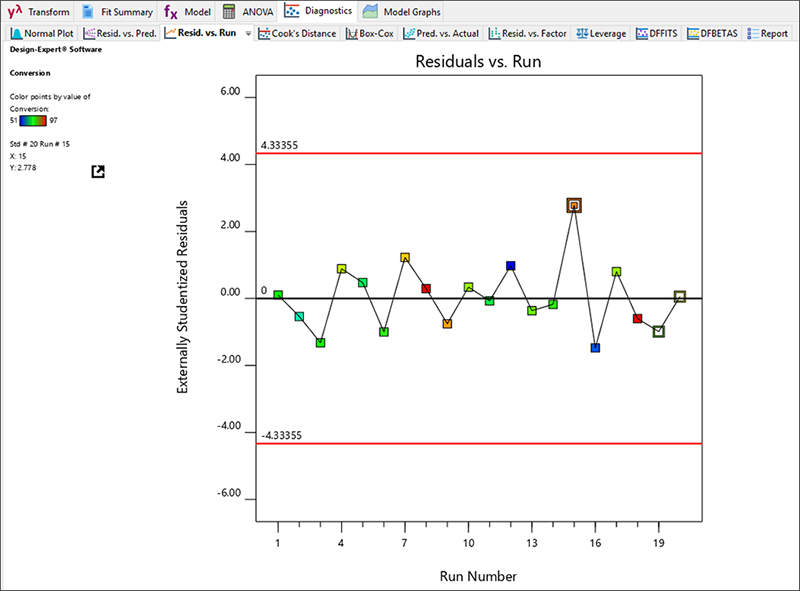Viewport: 800px width, 591px height.
Task: View the Cook's Distance plot
Action: (297, 33)
